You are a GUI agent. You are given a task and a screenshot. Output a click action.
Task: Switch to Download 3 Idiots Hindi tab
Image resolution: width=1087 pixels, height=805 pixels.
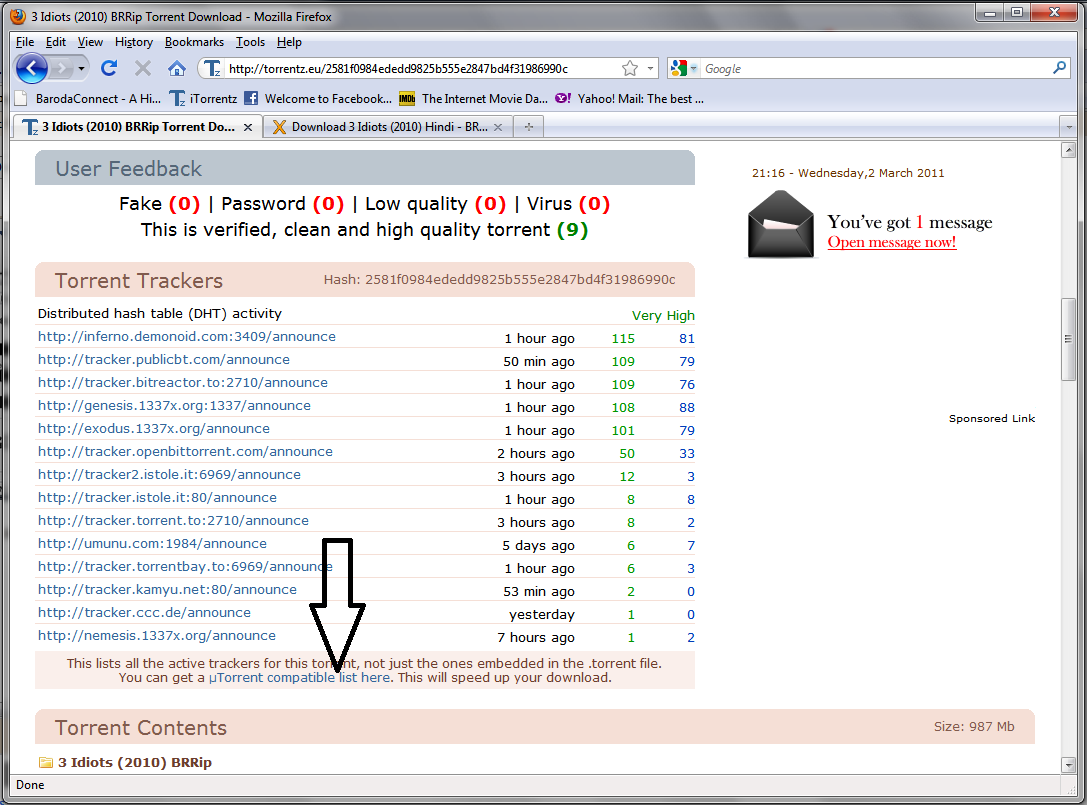click(x=381, y=127)
